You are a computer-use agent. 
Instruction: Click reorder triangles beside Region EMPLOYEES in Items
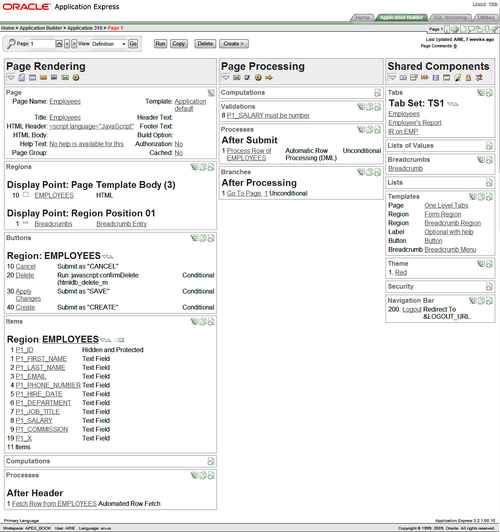(105, 340)
